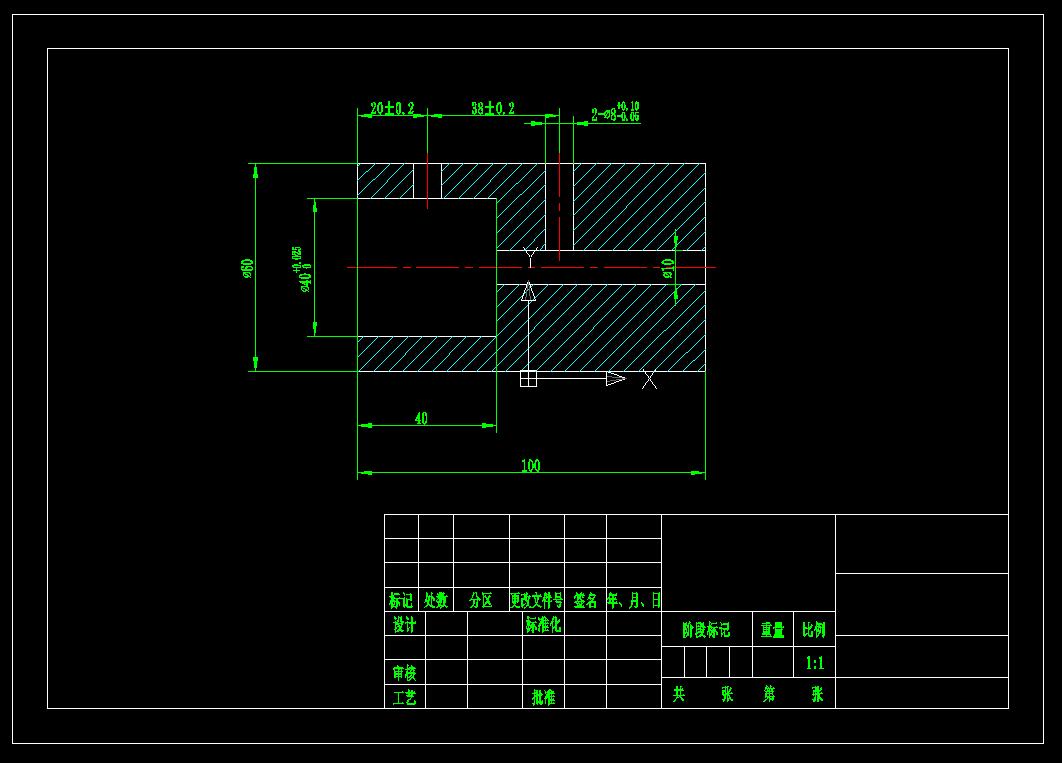Click the 批准 label in title block

pyautogui.click(x=543, y=697)
